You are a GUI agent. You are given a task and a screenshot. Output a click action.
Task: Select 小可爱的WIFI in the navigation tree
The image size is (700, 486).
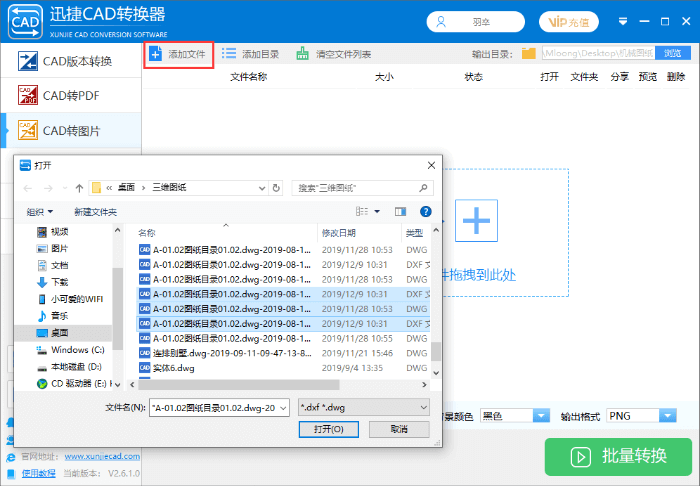(x=77, y=299)
